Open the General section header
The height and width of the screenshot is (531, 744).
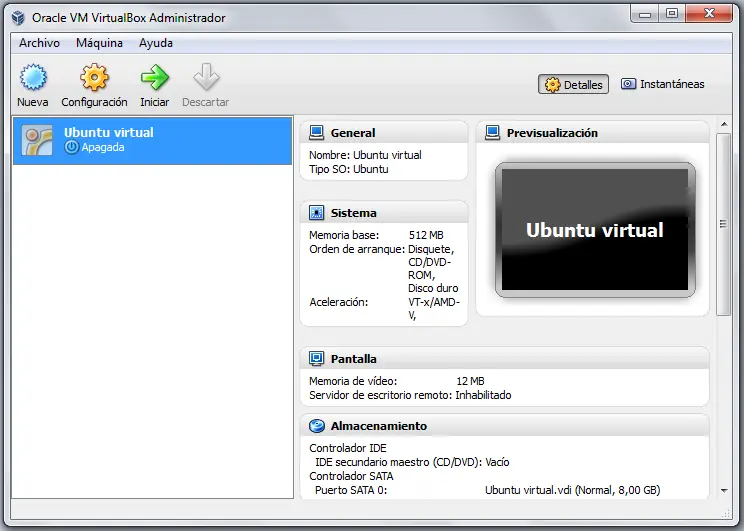[x=384, y=132]
